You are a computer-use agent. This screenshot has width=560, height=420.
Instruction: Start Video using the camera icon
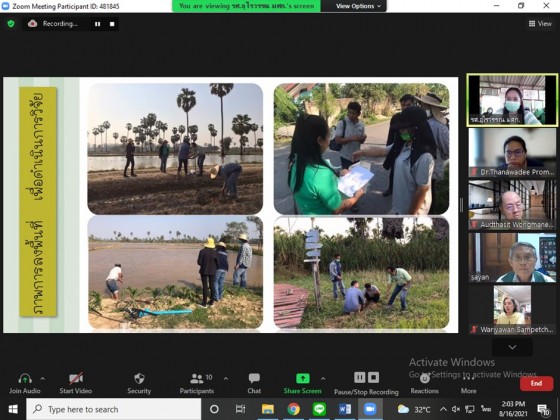tap(76, 378)
